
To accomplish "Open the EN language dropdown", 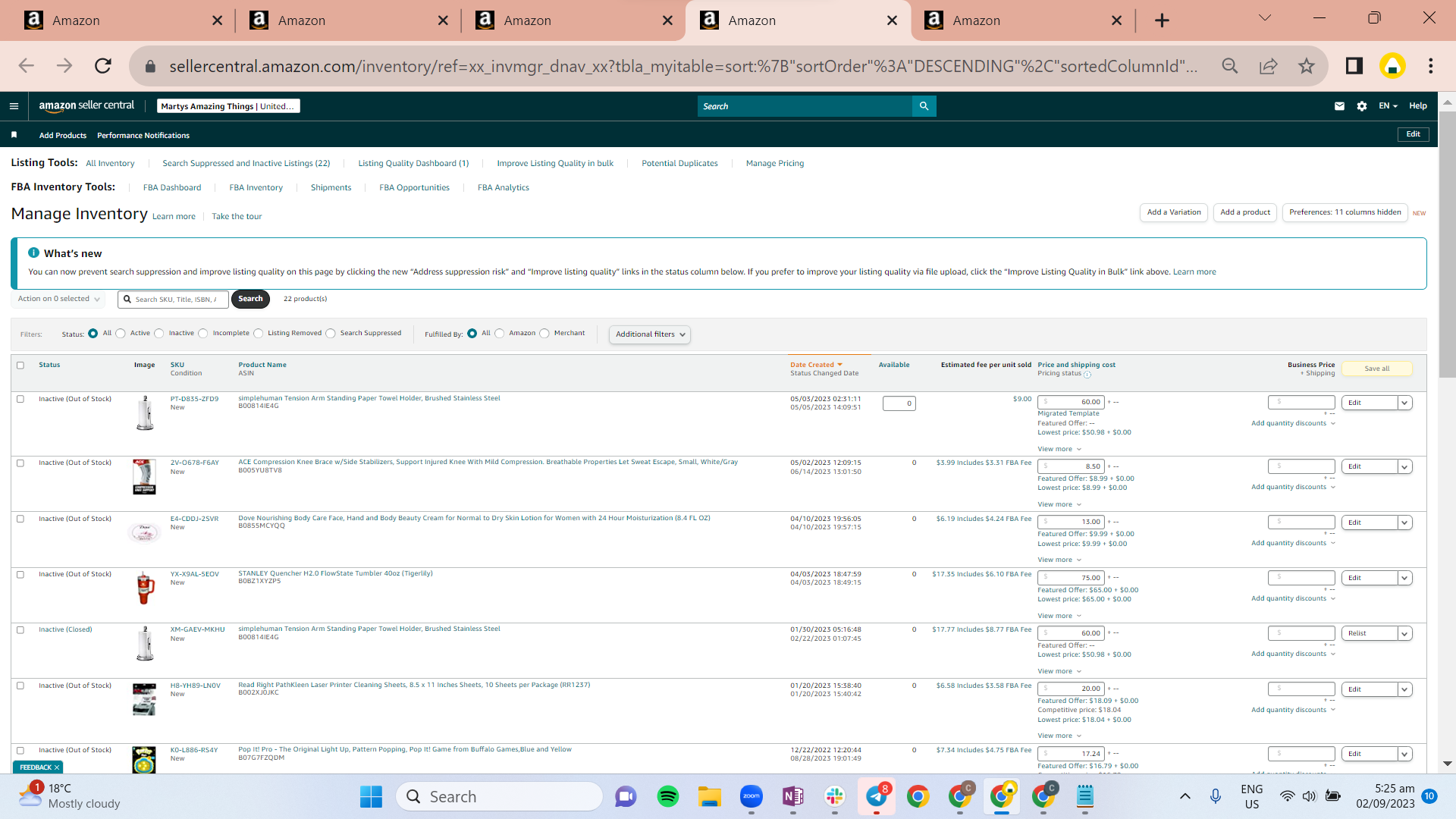I will 1388,106.
